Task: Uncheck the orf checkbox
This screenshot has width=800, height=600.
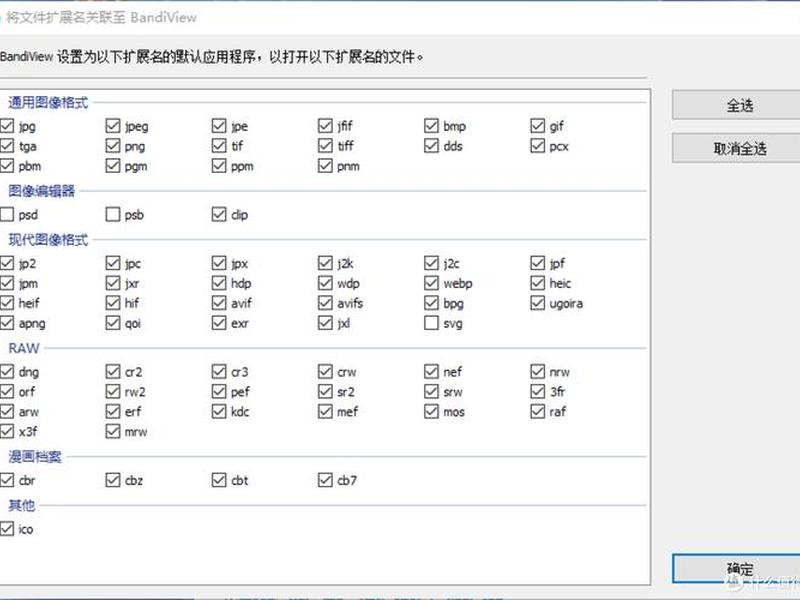Action: pyautogui.click(x=7, y=391)
